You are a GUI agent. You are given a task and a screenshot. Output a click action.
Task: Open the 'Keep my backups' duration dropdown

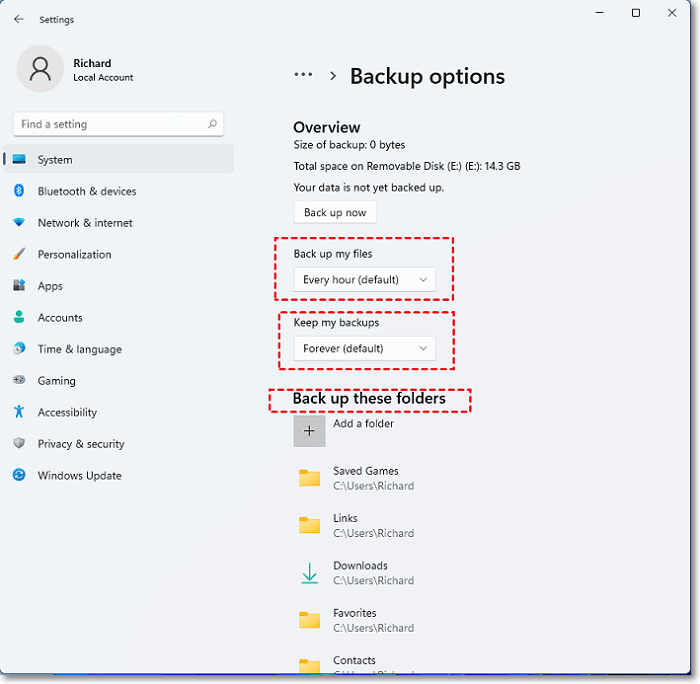tap(365, 348)
